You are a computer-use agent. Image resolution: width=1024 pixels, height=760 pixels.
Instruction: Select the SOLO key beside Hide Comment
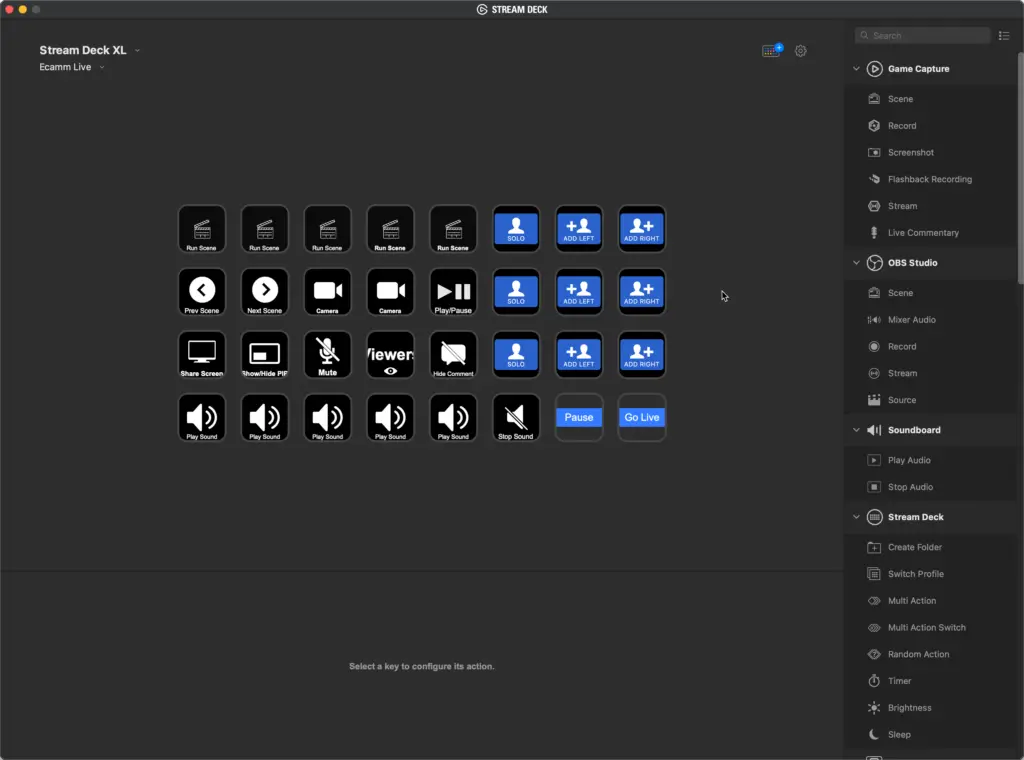click(516, 355)
